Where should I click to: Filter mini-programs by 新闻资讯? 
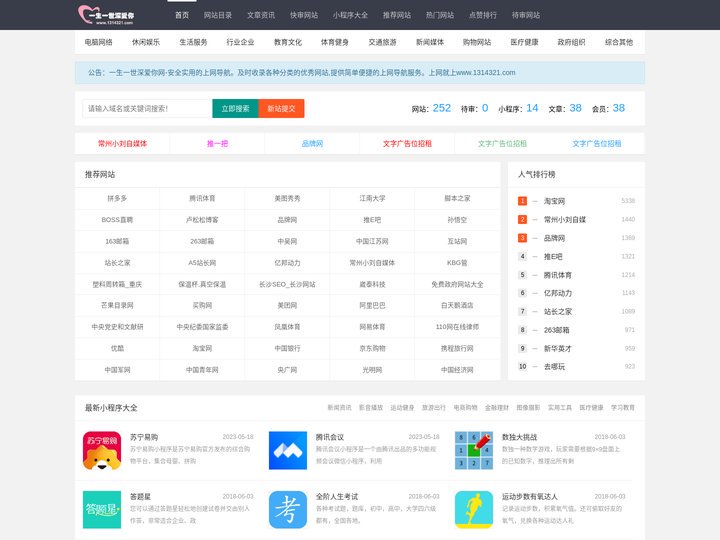(x=339, y=407)
